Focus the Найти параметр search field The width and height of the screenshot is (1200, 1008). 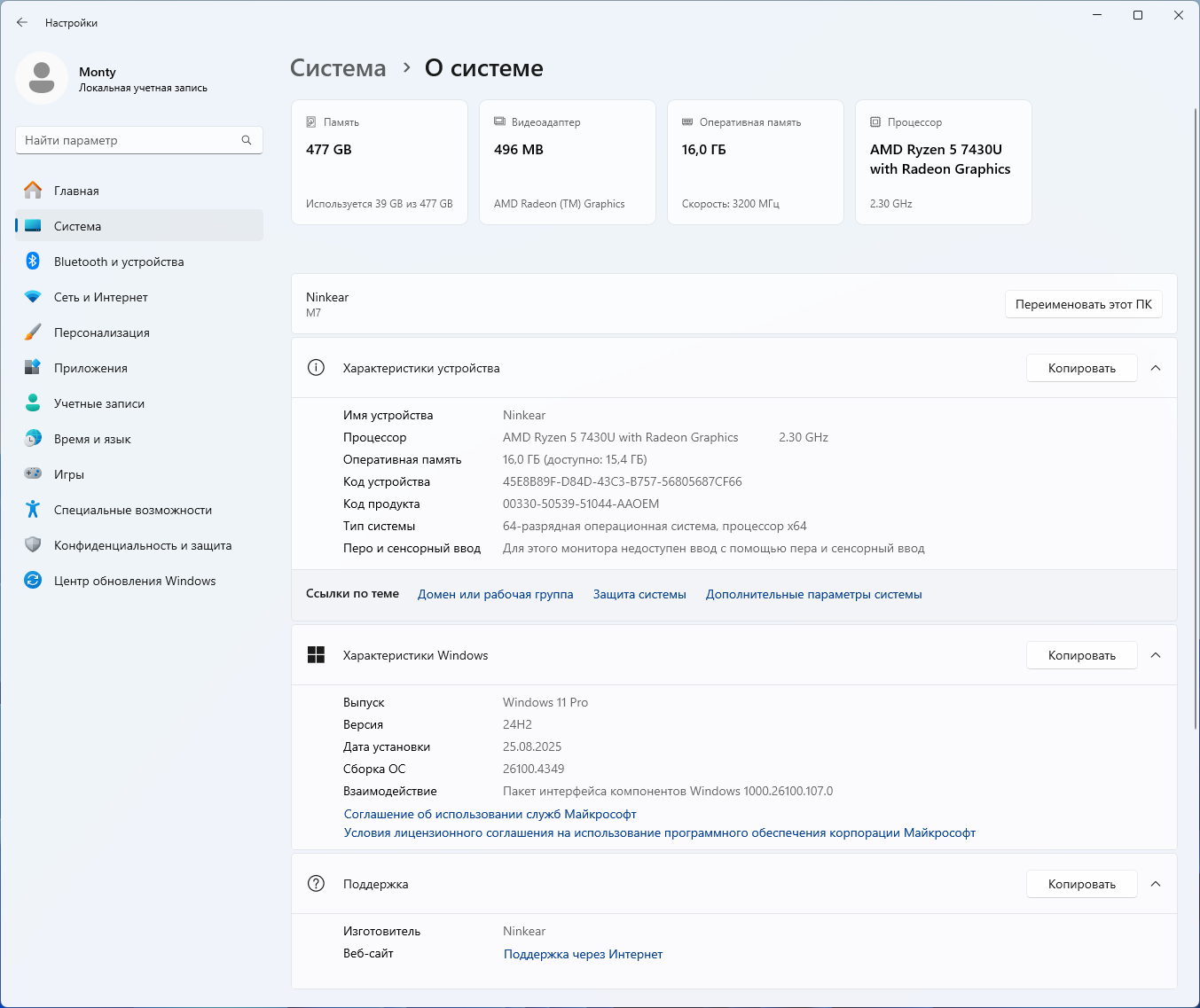click(139, 140)
